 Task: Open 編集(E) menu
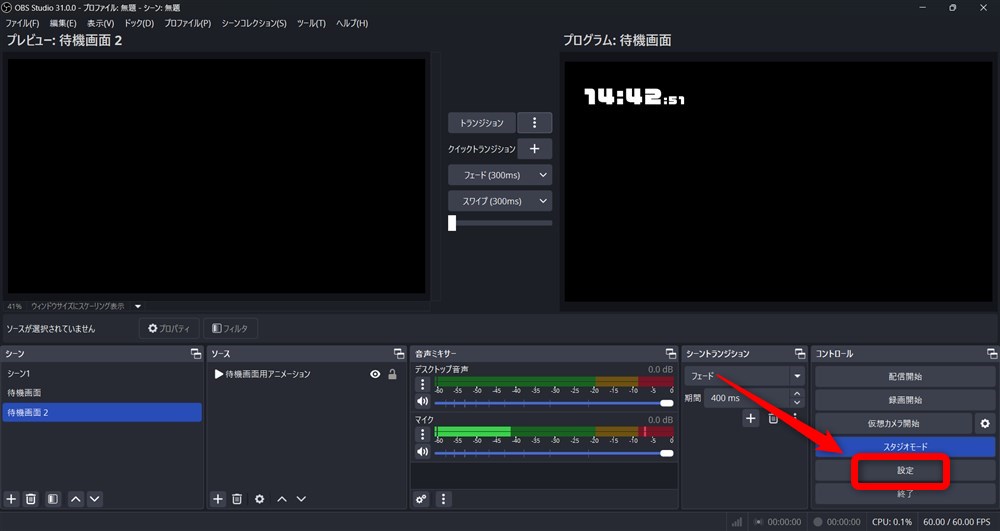coord(63,23)
